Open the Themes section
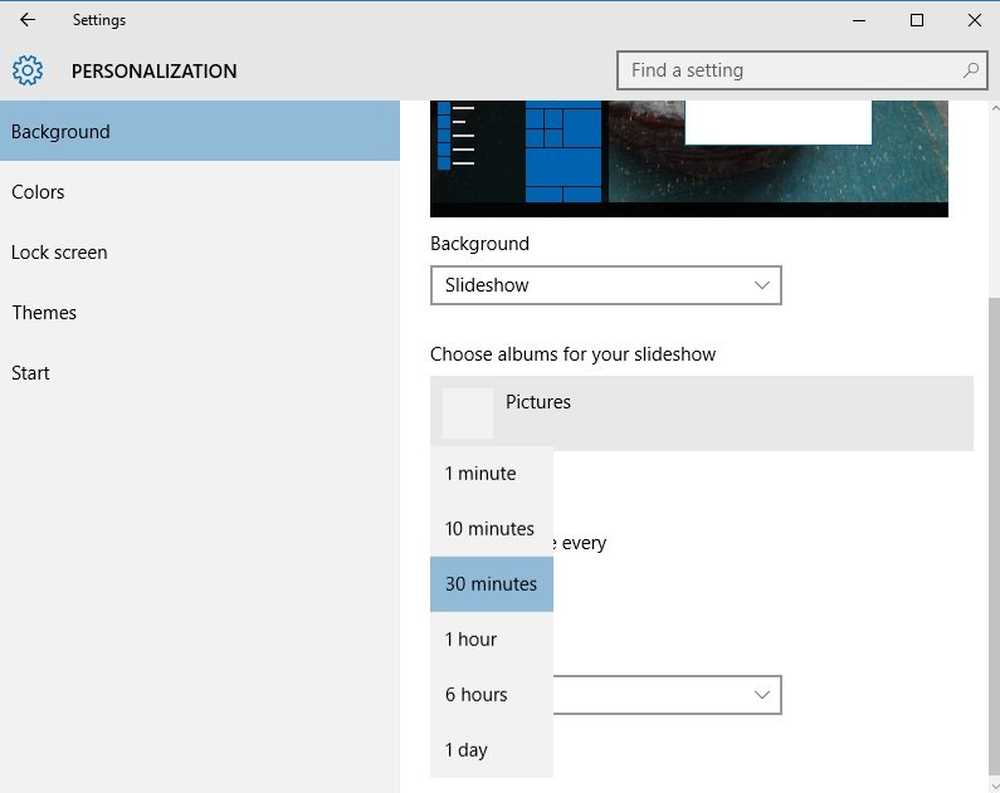Screen dimensions: 1000x793 click(x=44, y=313)
